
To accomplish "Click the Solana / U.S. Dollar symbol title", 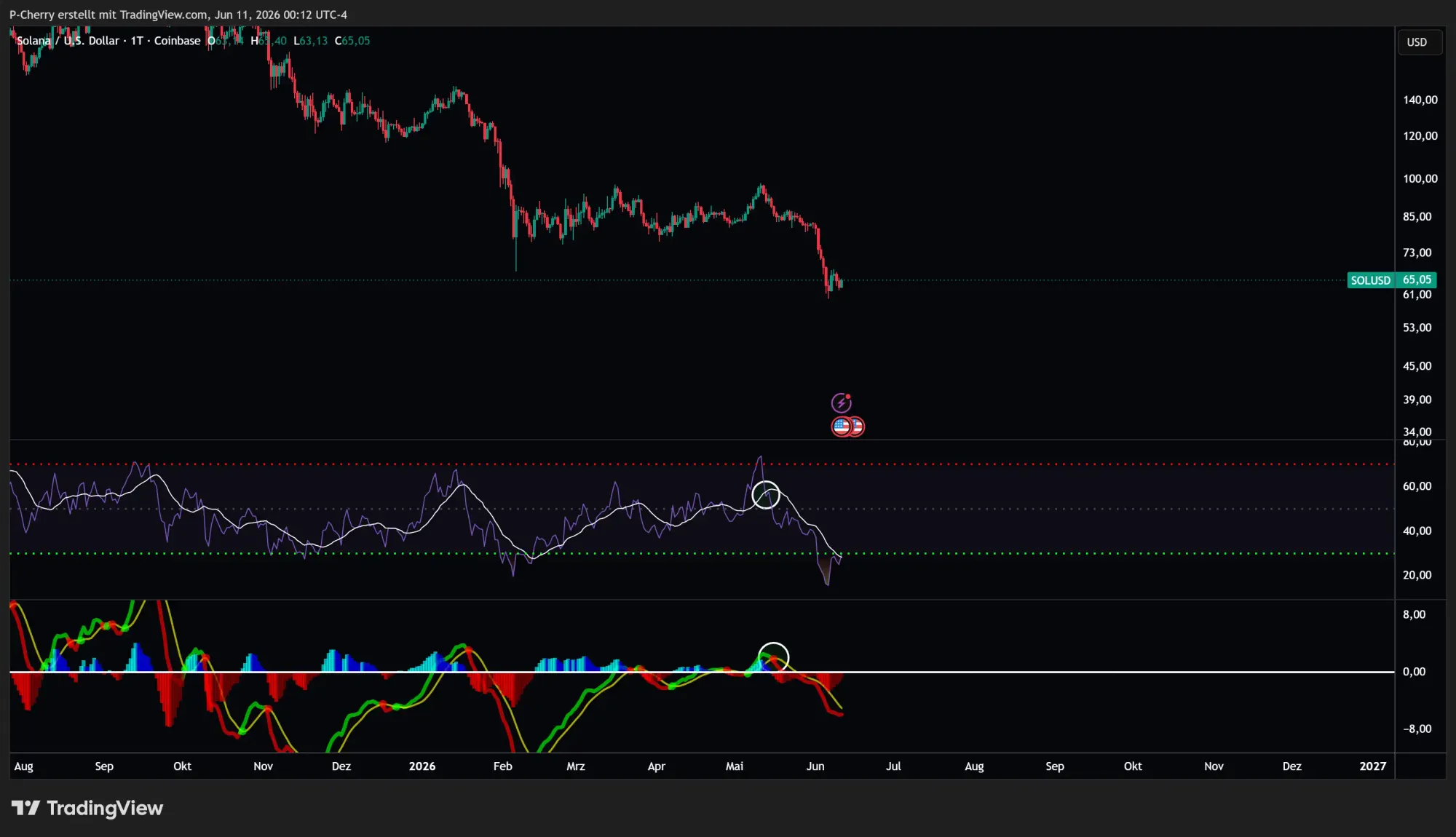I will (68, 41).
